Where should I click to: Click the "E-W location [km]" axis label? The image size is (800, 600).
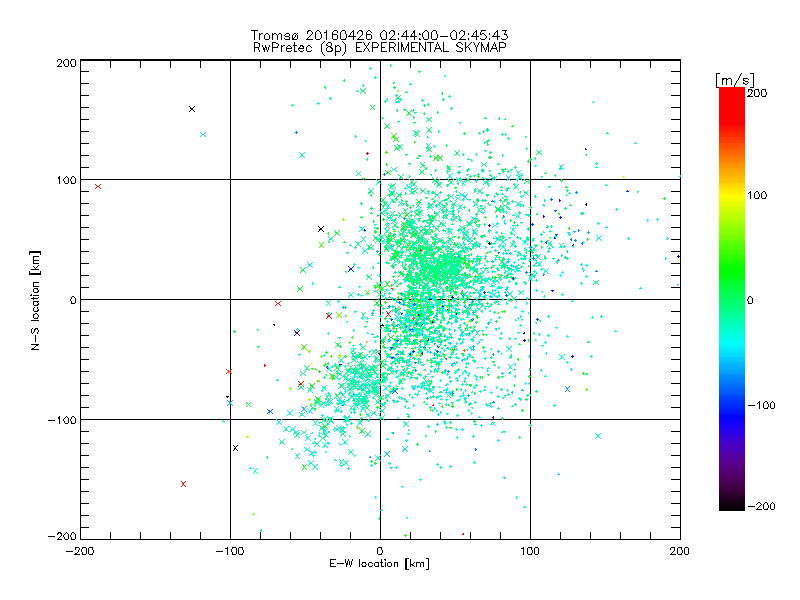point(379,563)
